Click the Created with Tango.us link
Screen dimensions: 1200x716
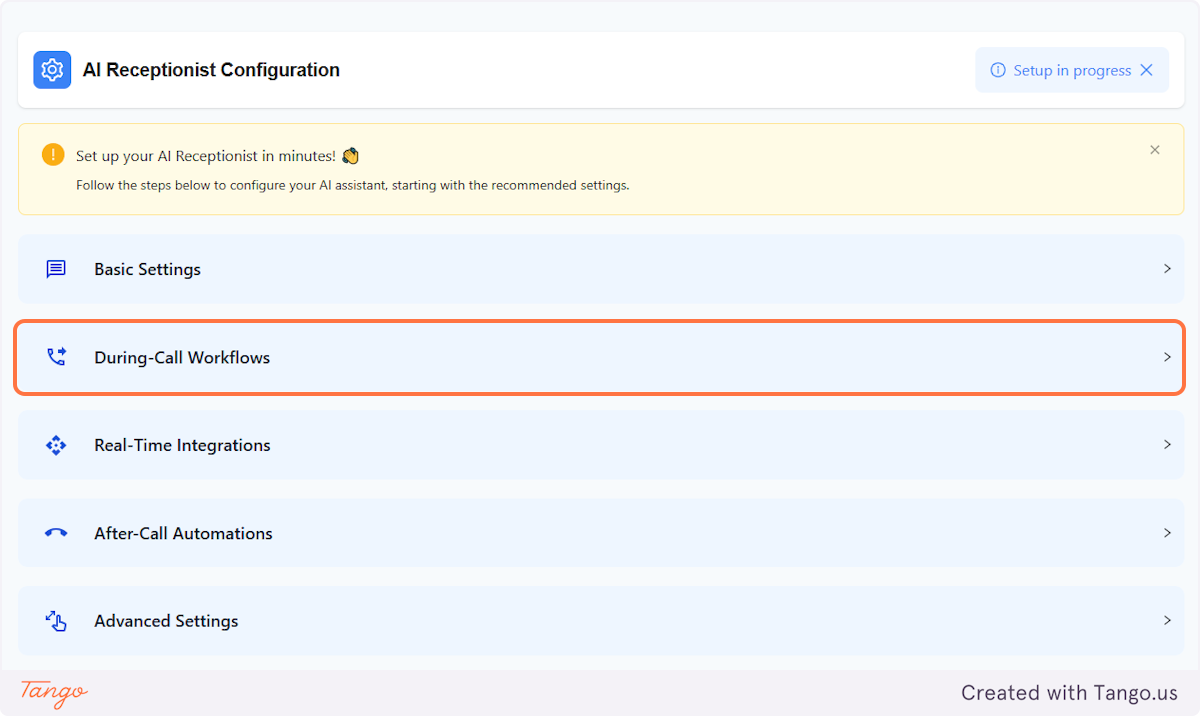click(1068, 692)
